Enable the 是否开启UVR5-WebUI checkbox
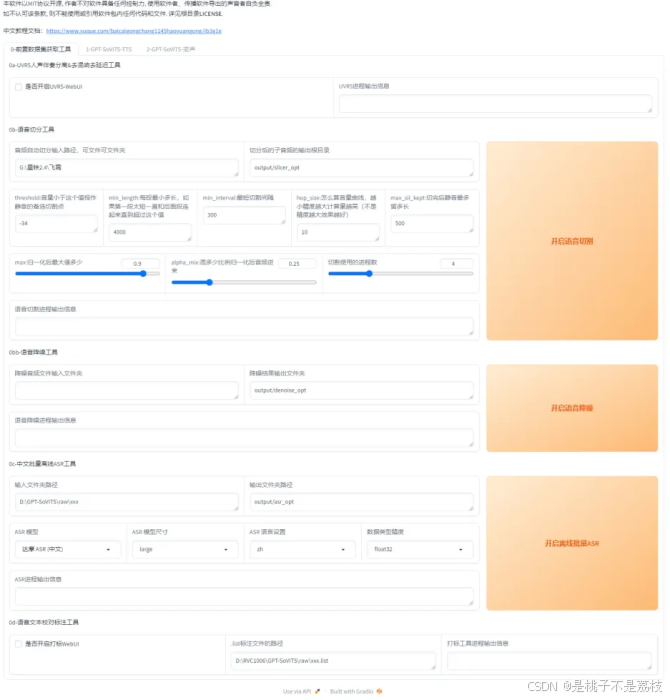The image size is (670, 700). tap(18, 87)
